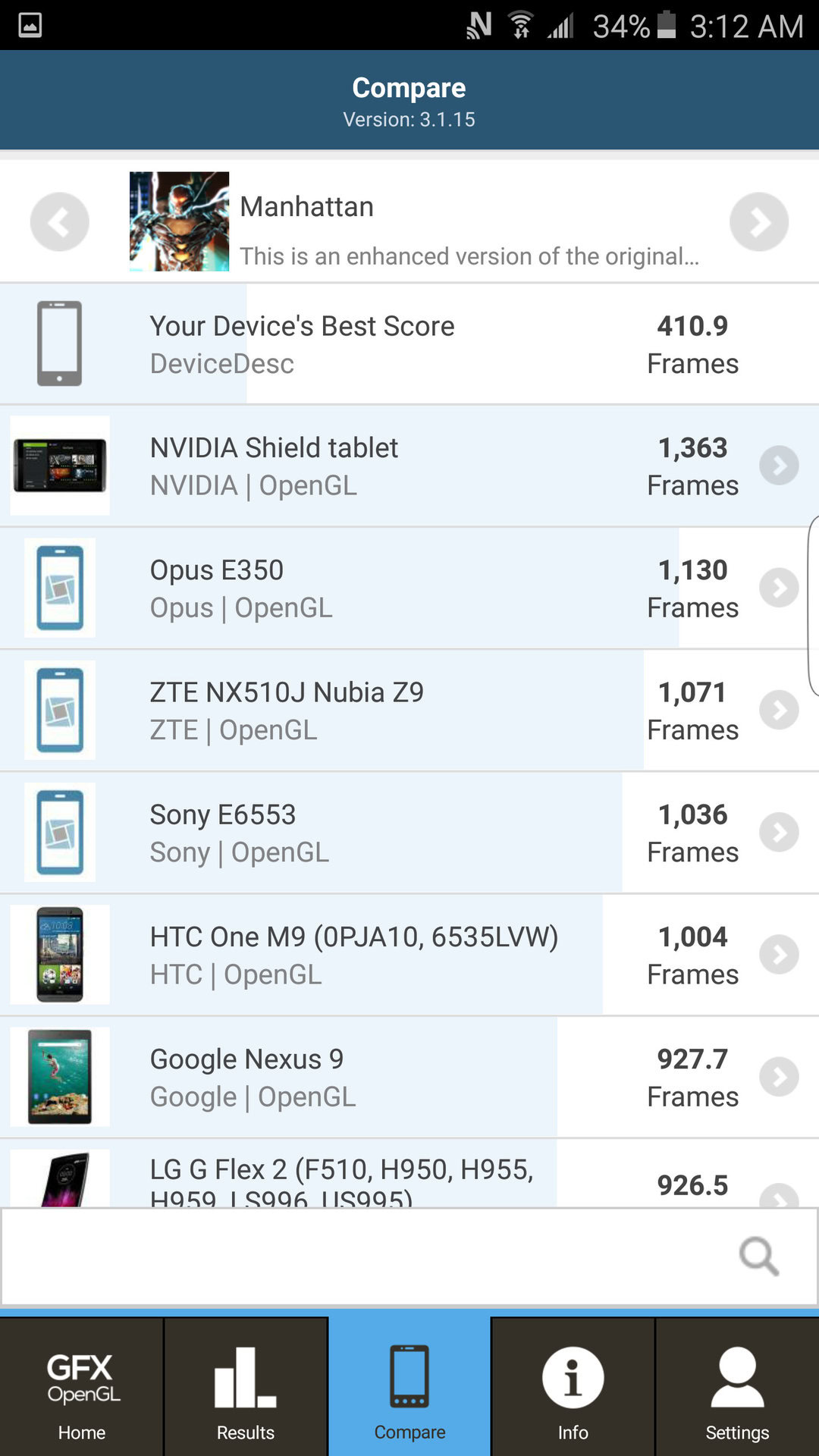Tap the HTC One M9 device image
819x1456 pixels.
60,954
